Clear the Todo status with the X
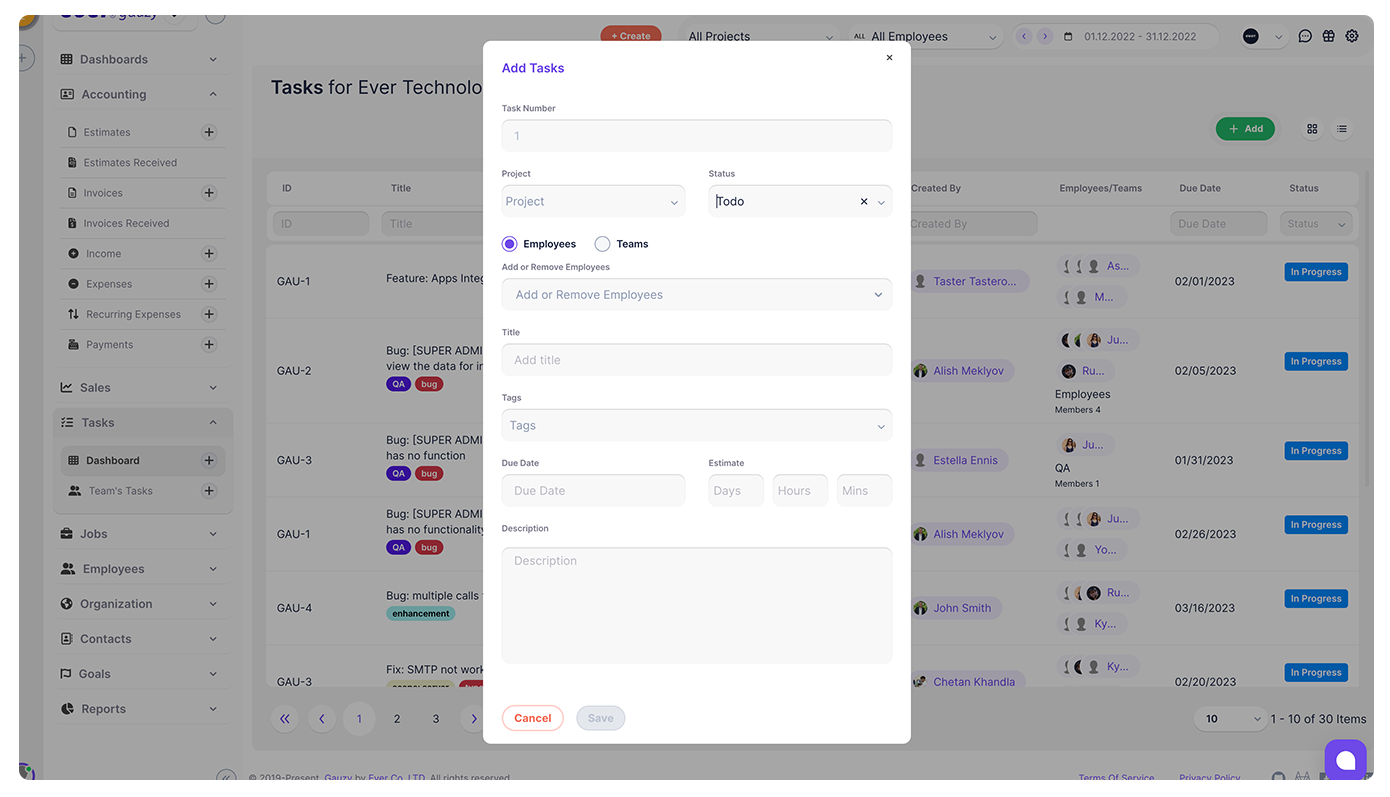1390x797 pixels. (863, 200)
